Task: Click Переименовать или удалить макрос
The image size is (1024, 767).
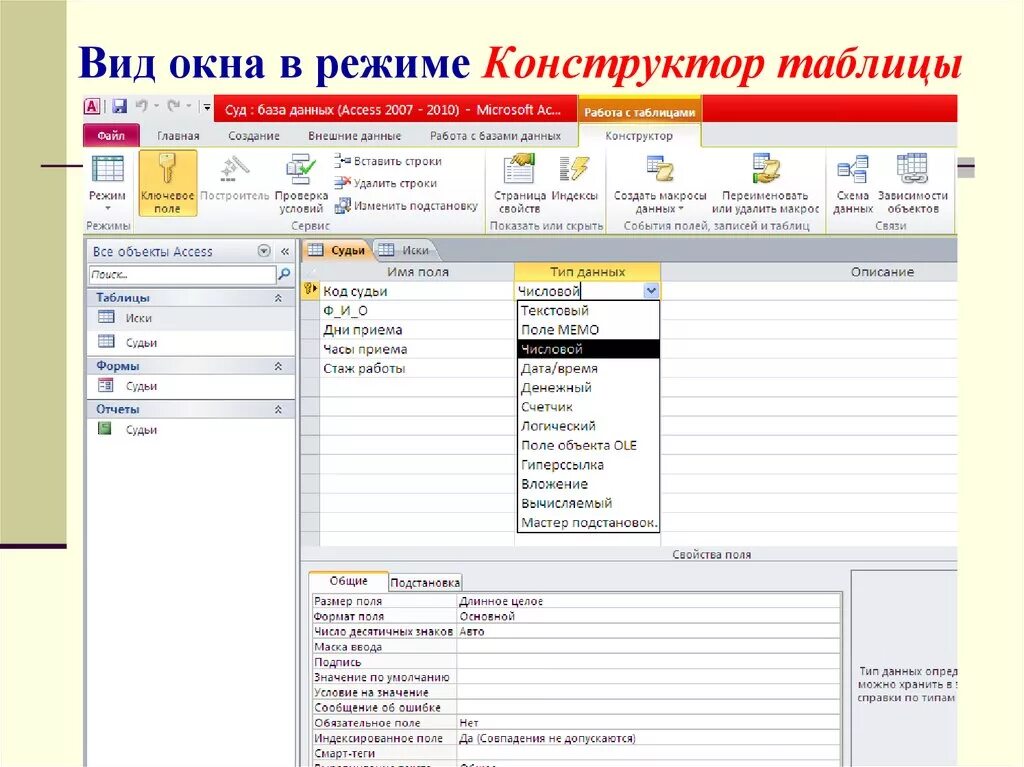Action: [x=765, y=184]
